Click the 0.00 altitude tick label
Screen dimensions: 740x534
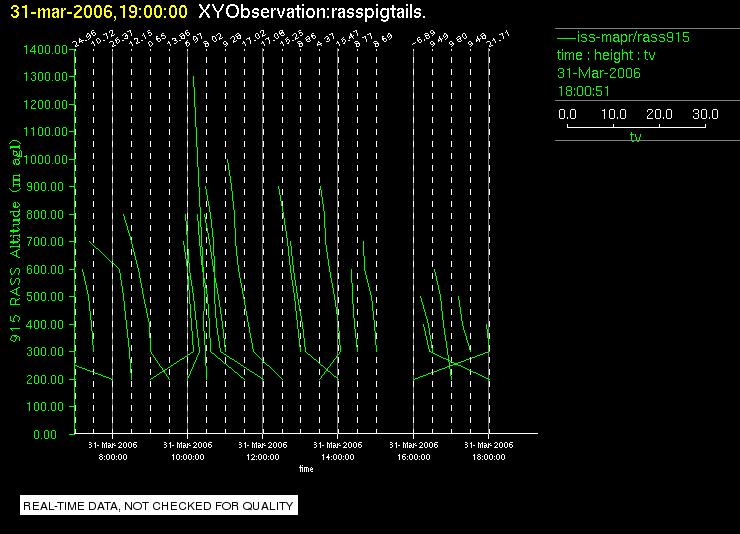pos(45,434)
